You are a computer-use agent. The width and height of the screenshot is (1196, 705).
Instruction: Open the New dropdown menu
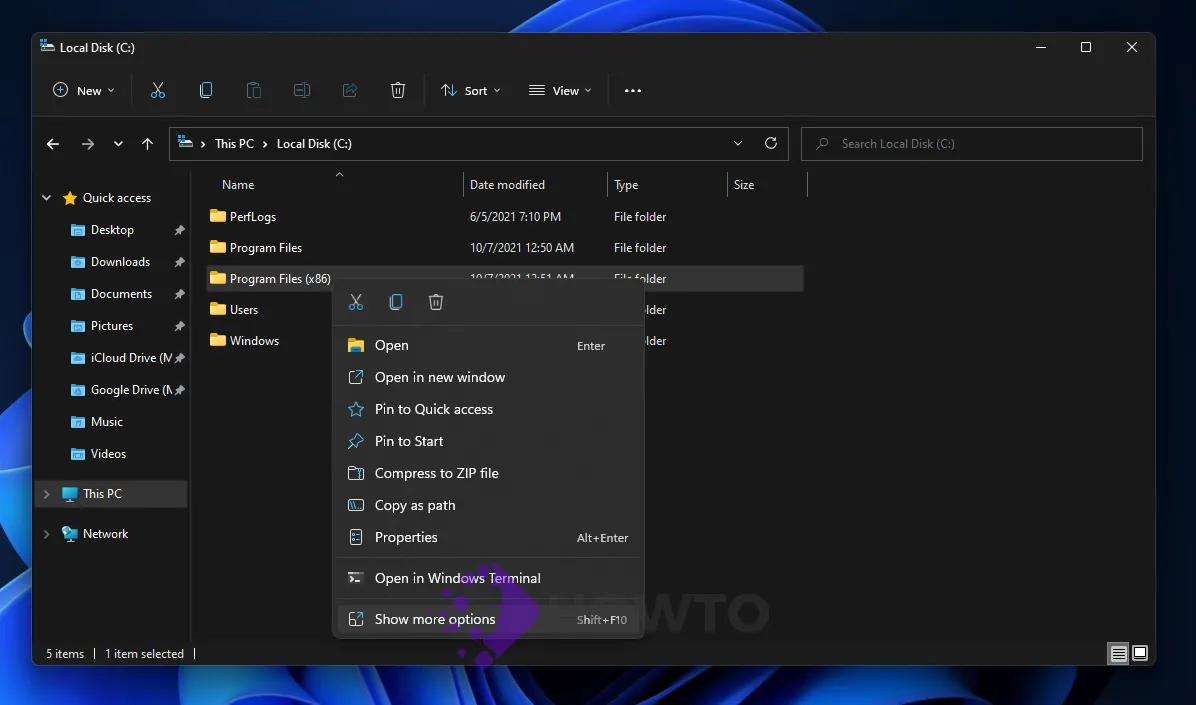click(x=84, y=90)
